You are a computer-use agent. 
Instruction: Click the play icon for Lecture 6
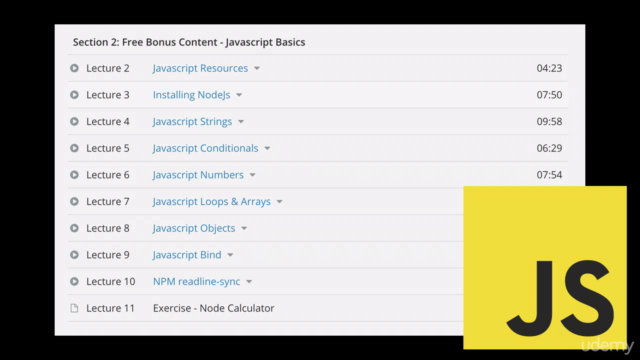(x=74, y=175)
